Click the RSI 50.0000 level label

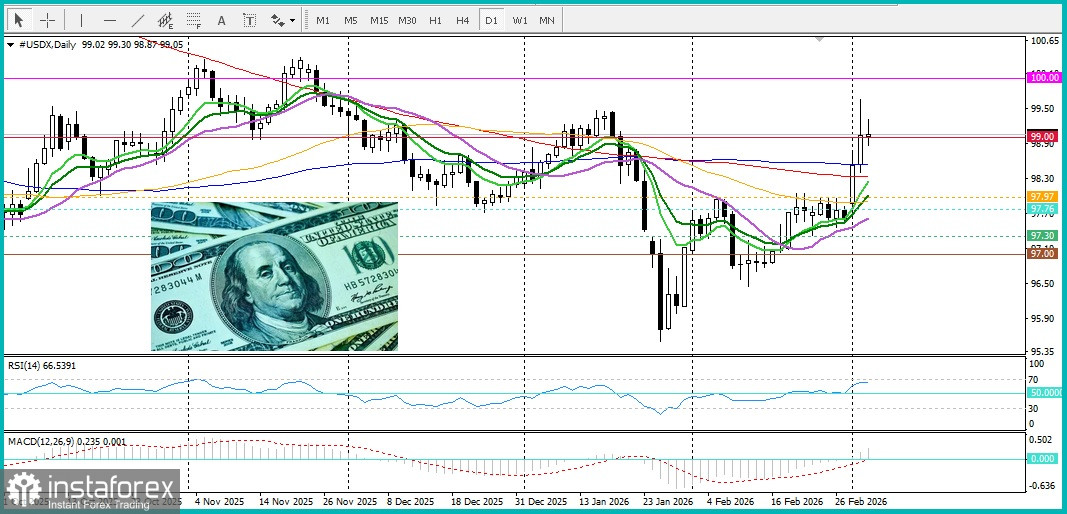[x=1045, y=393]
